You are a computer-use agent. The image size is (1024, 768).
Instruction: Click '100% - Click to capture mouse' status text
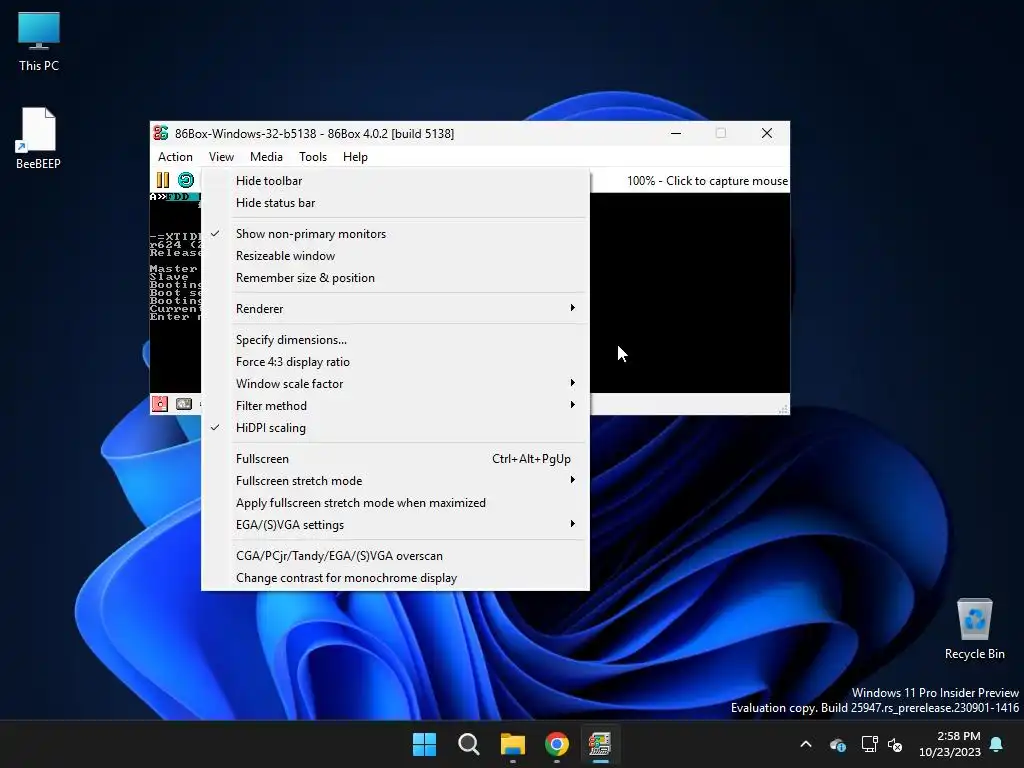(707, 181)
